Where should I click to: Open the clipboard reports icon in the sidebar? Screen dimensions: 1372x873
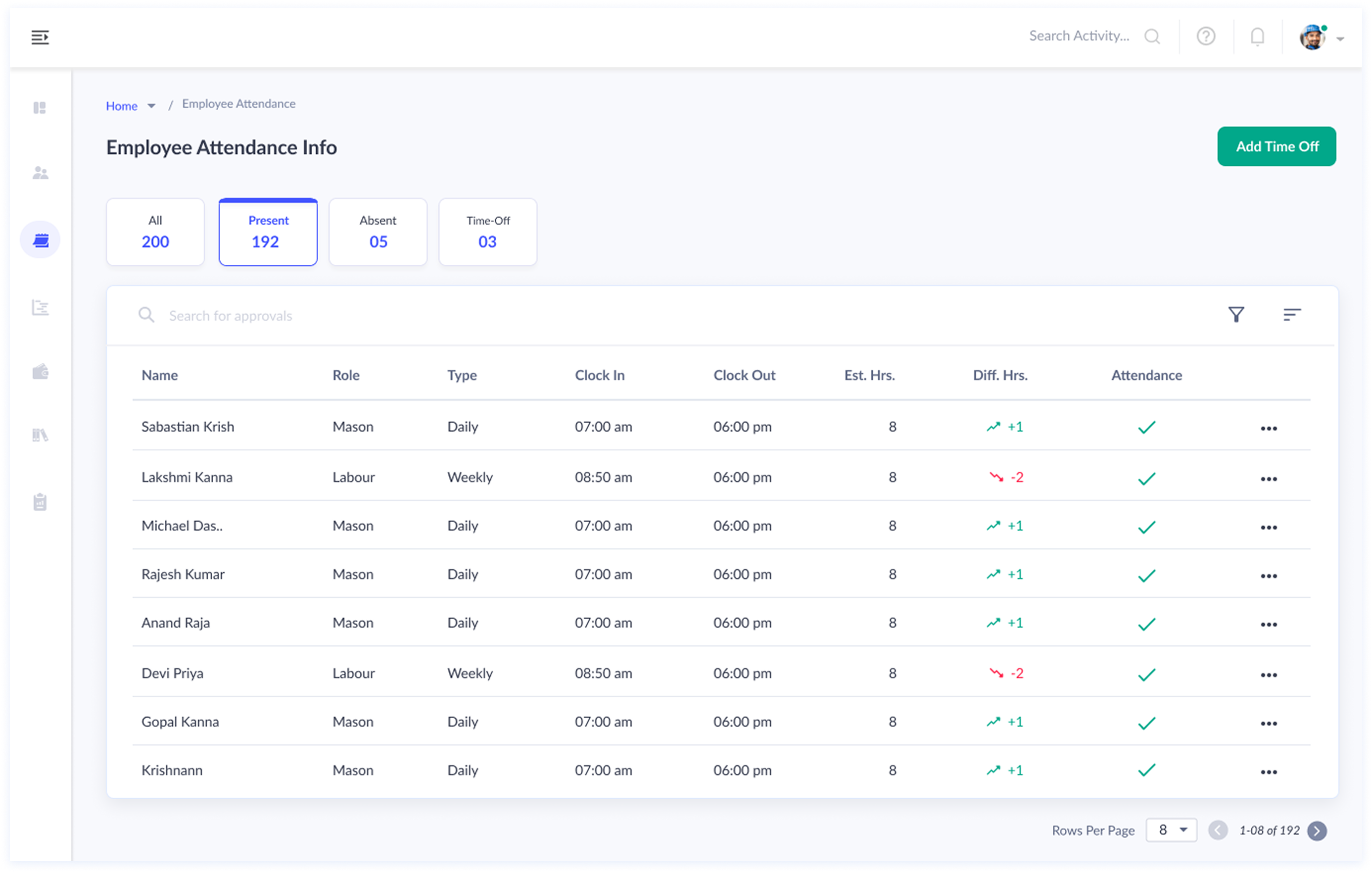click(x=40, y=502)
